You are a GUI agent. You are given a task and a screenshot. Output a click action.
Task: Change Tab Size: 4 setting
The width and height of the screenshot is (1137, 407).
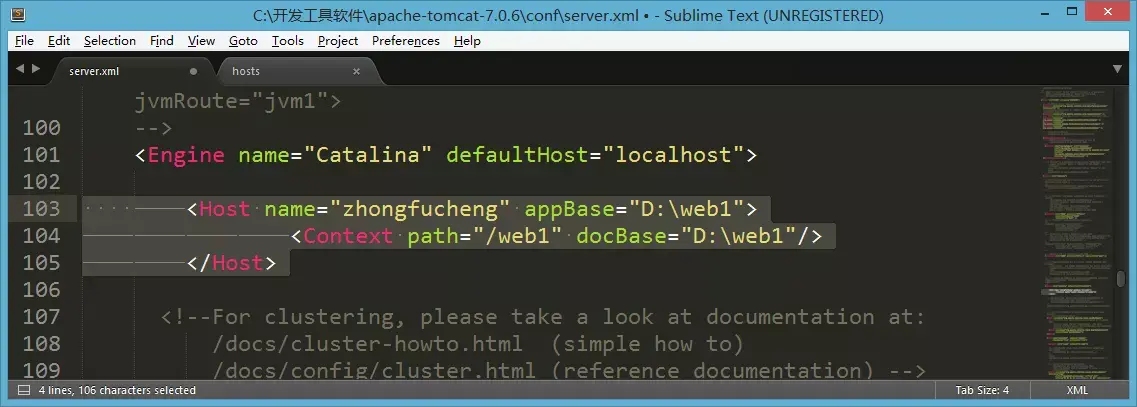982,390
